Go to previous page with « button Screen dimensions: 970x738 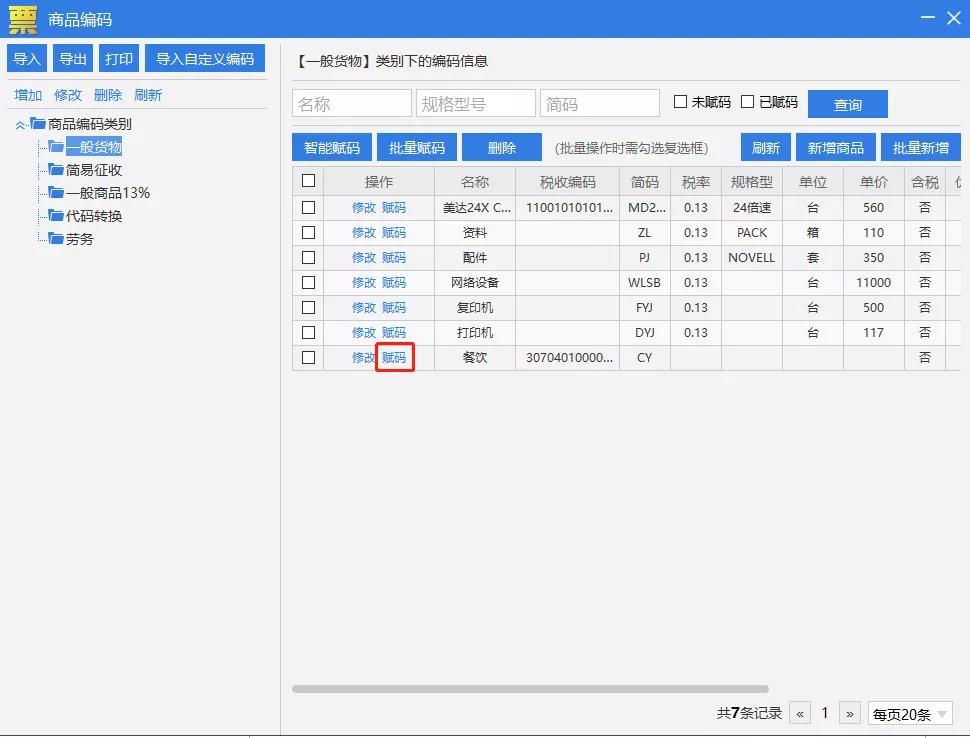800,713
